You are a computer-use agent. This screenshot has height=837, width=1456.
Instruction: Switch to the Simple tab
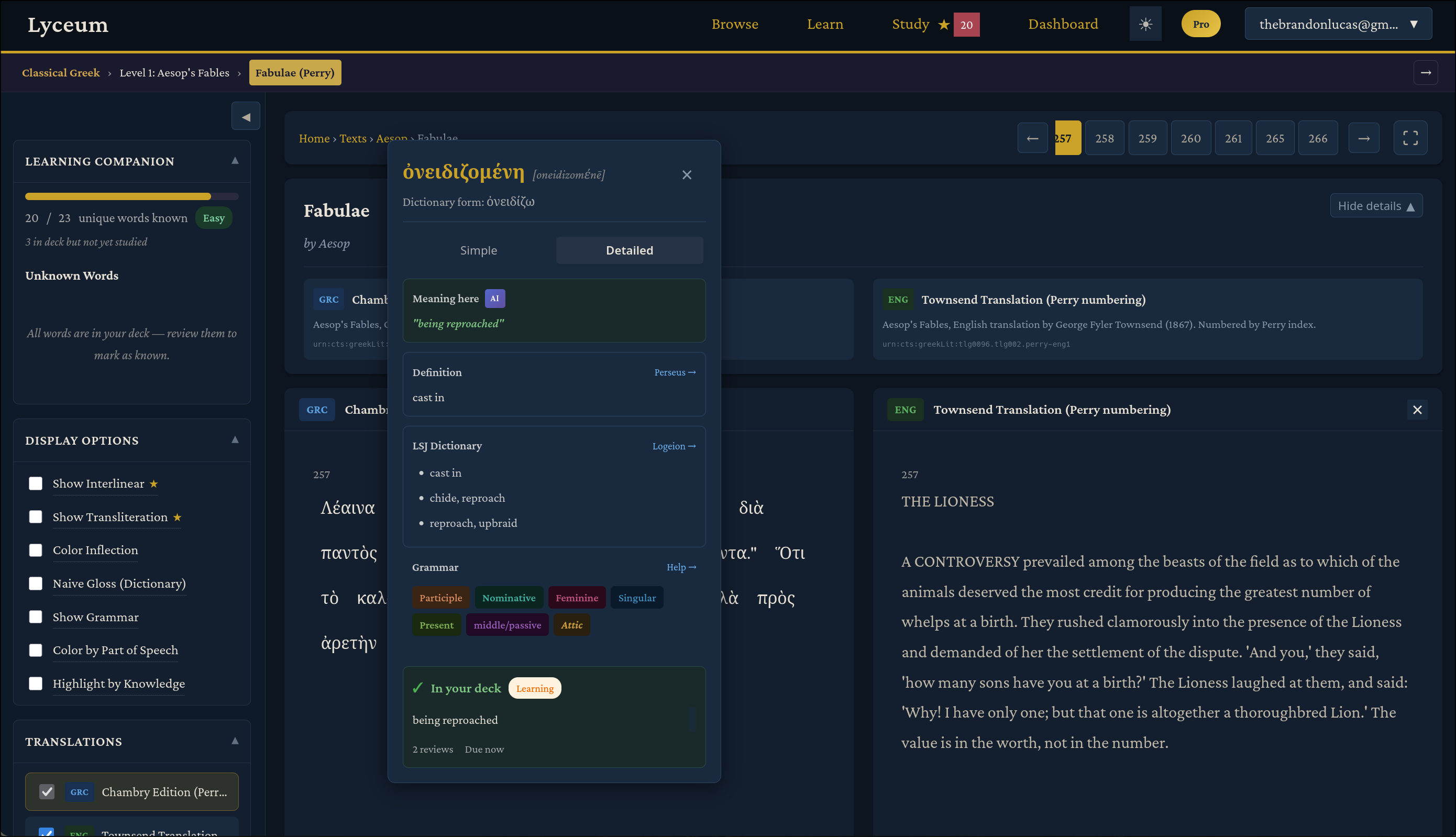click(x=478, y=250)
